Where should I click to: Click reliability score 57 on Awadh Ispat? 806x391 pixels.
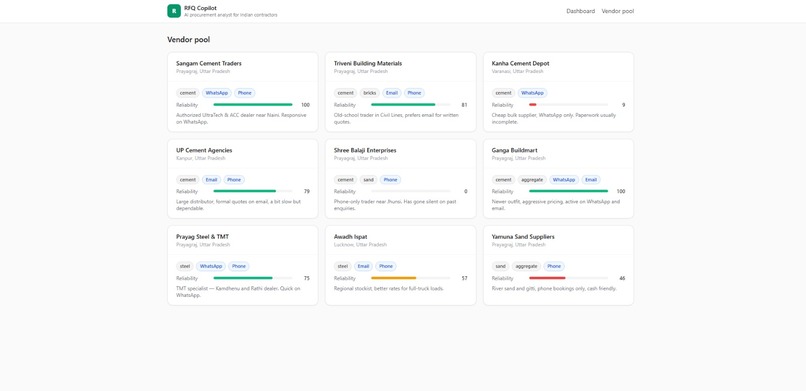(464, 278)
